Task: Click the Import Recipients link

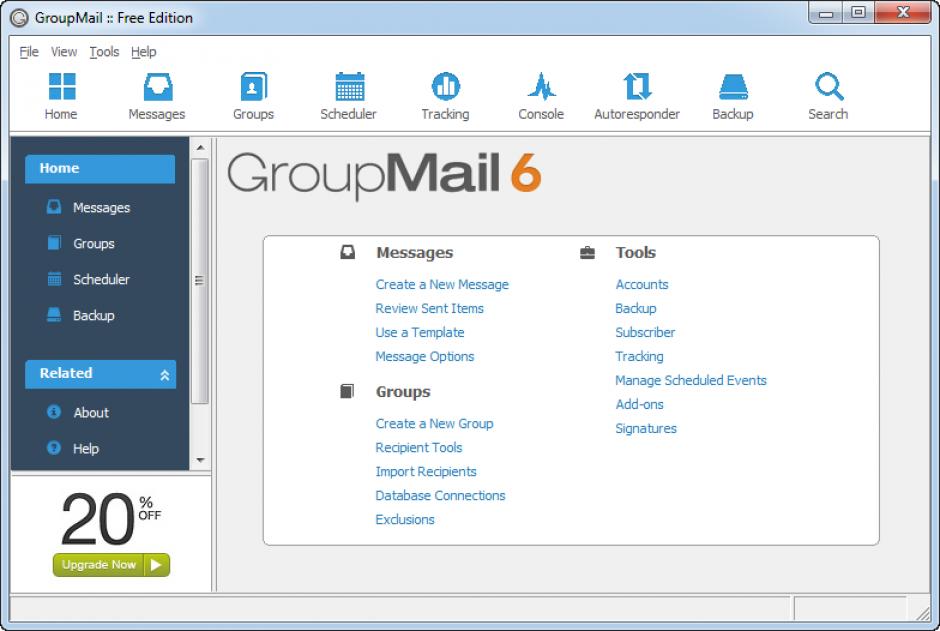Action: [x=426, y=472]
